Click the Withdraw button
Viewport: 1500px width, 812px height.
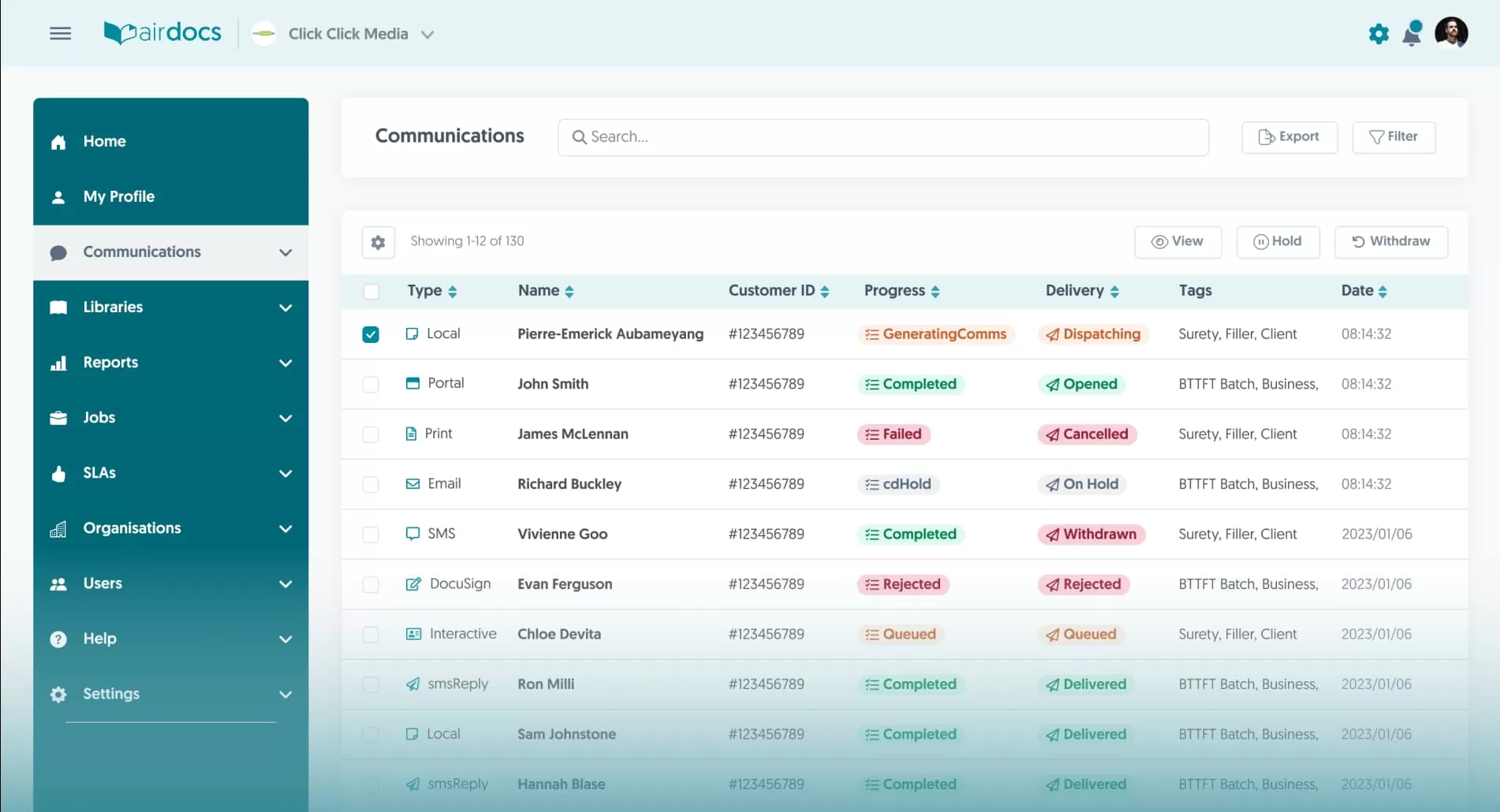(x=1390, y=242)
